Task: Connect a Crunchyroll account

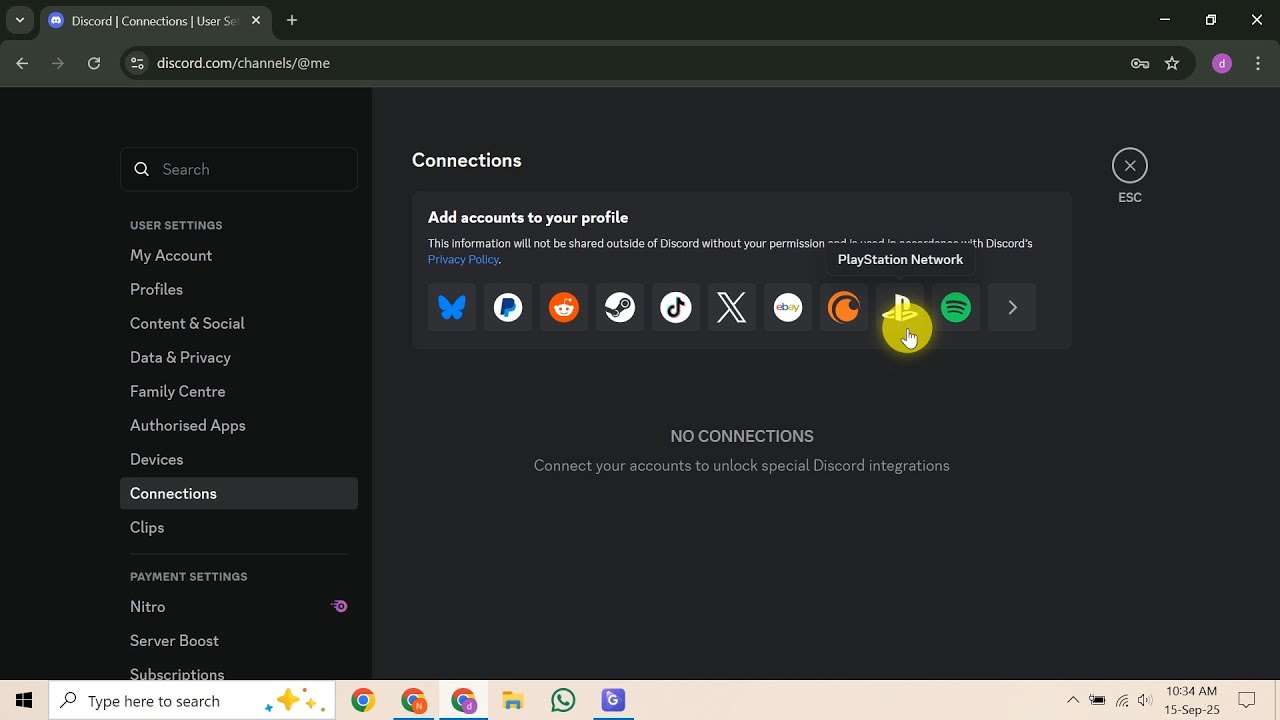Action: click(844, 308)
